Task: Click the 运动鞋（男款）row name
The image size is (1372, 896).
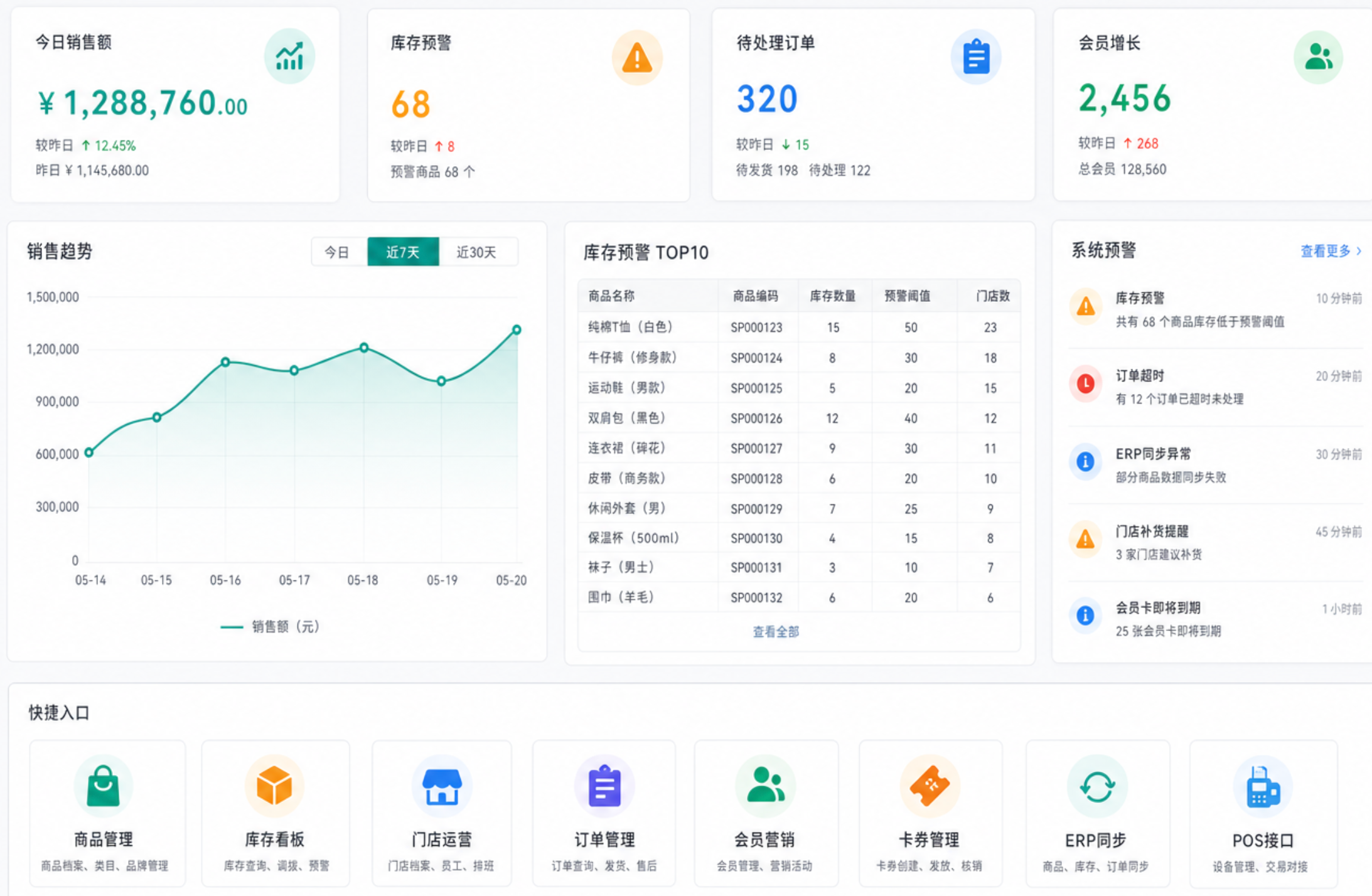Action: [627, 388]
